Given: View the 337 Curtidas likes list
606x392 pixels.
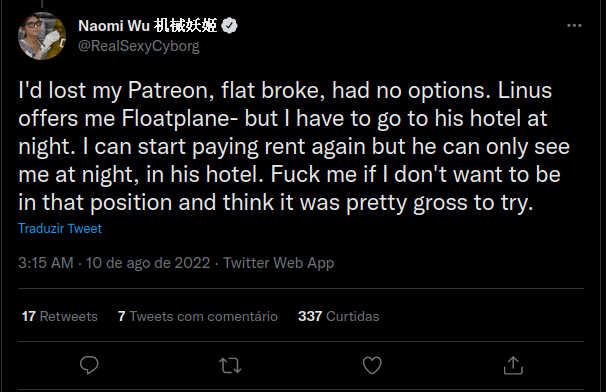Looking at the screenshot, I should pos(339,316).
